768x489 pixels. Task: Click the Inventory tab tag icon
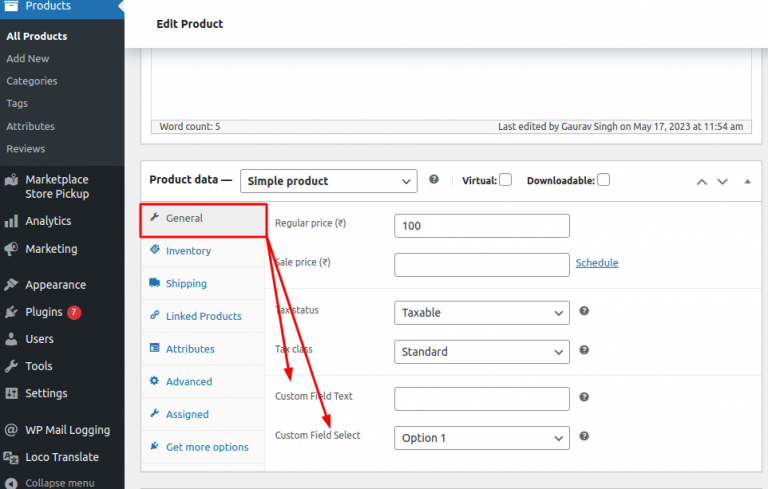pos(155,249)
